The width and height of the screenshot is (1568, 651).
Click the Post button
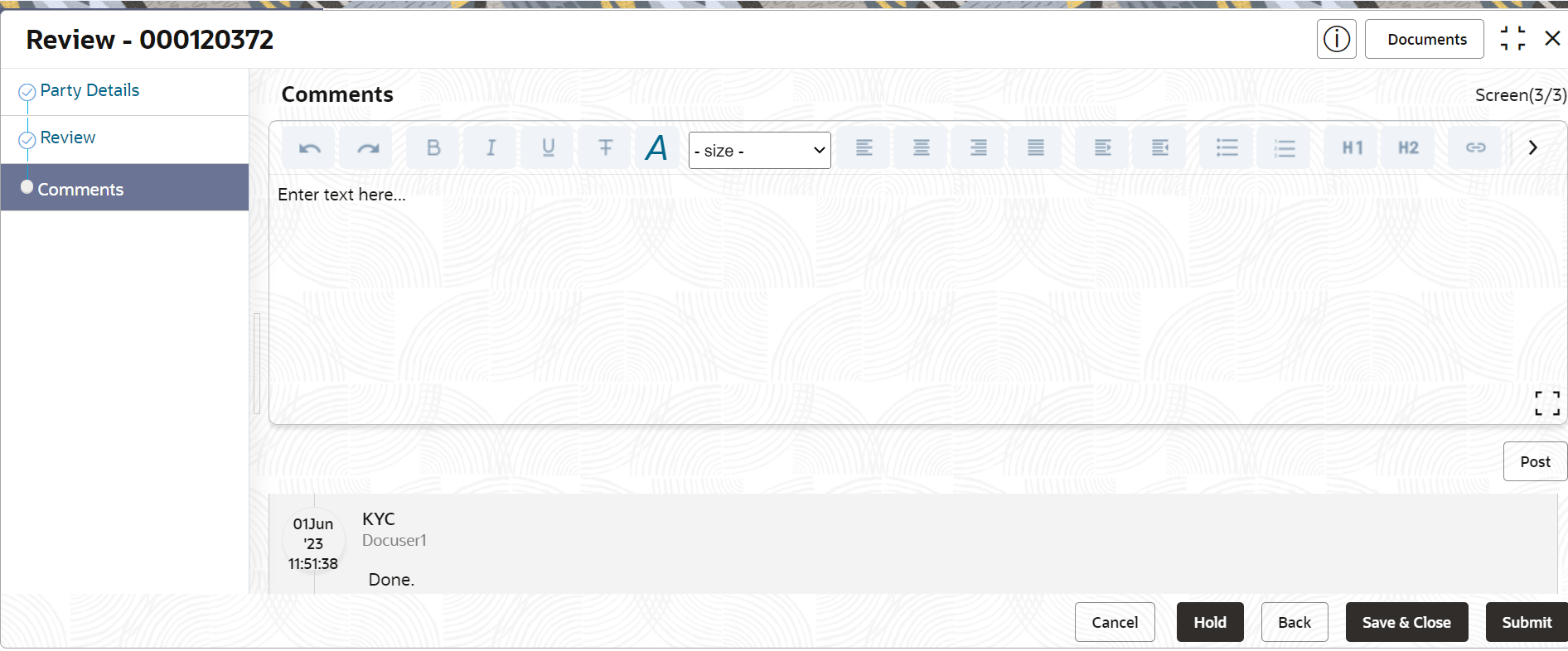click(x=1535, y=461)
